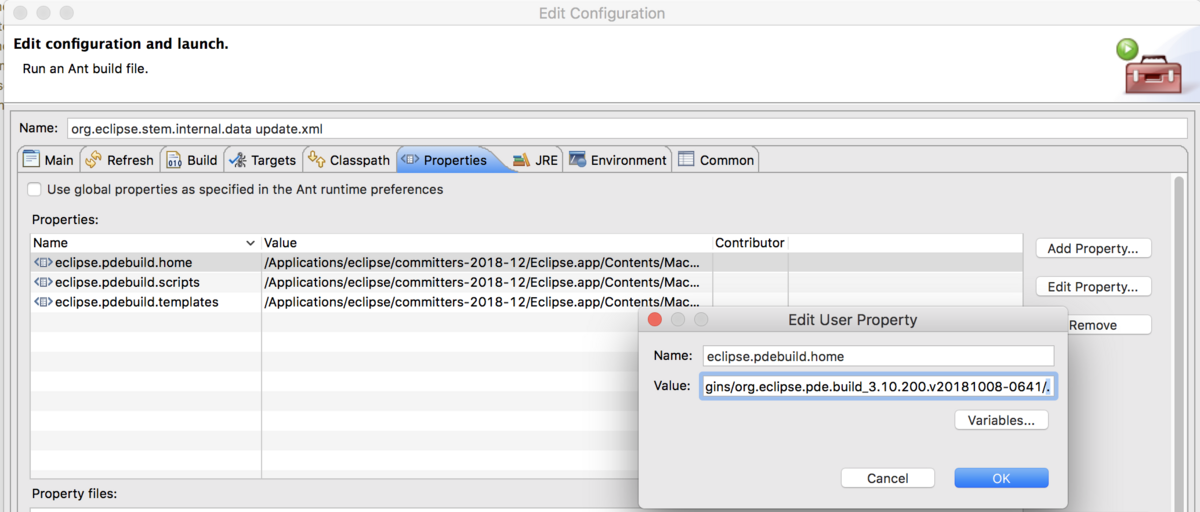Select the eclipse.pdebuild.templates row
This screenshot has width=1200, height=512.
pos(136,301)
